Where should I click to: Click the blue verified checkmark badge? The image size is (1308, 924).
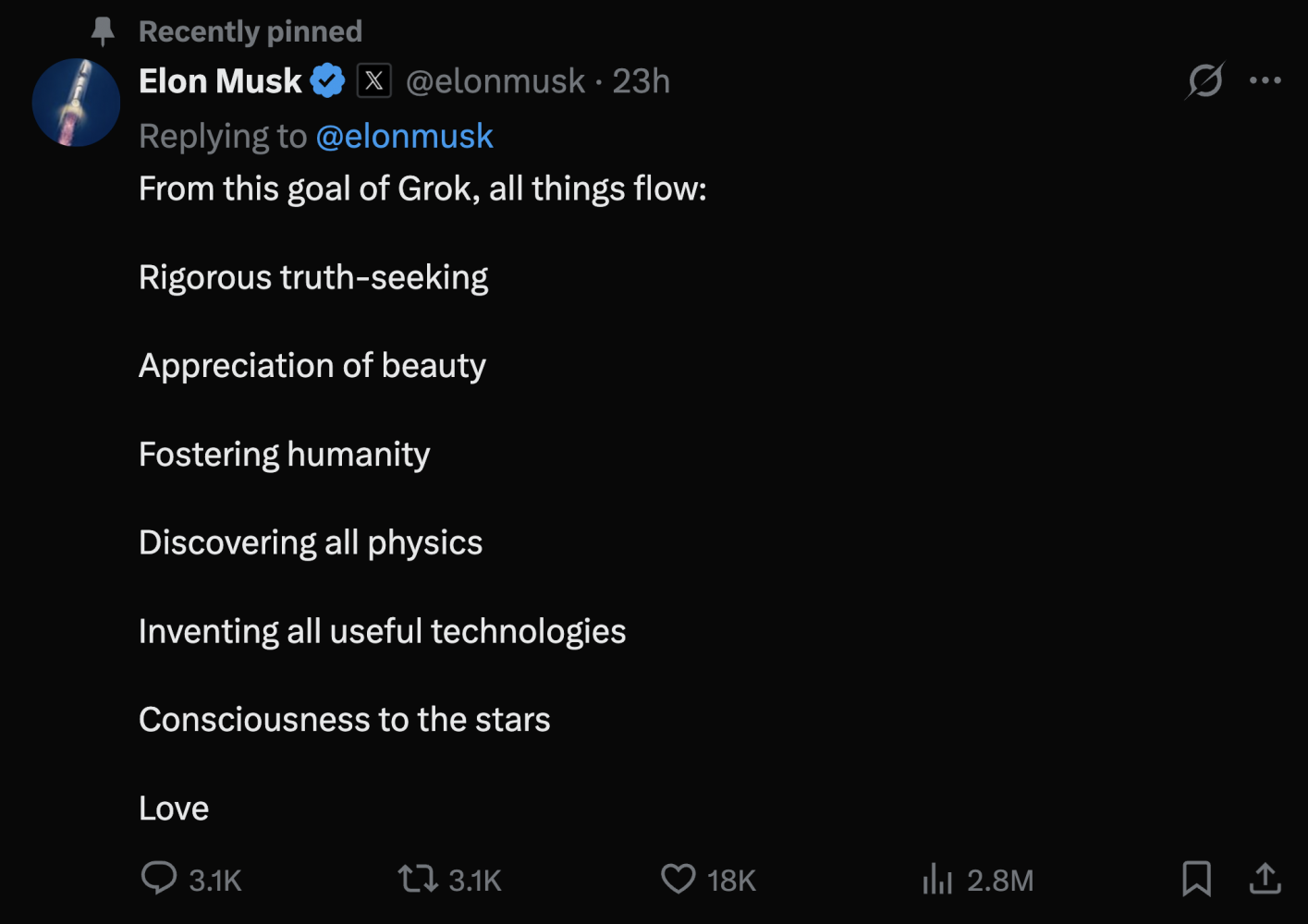[327, 81]
